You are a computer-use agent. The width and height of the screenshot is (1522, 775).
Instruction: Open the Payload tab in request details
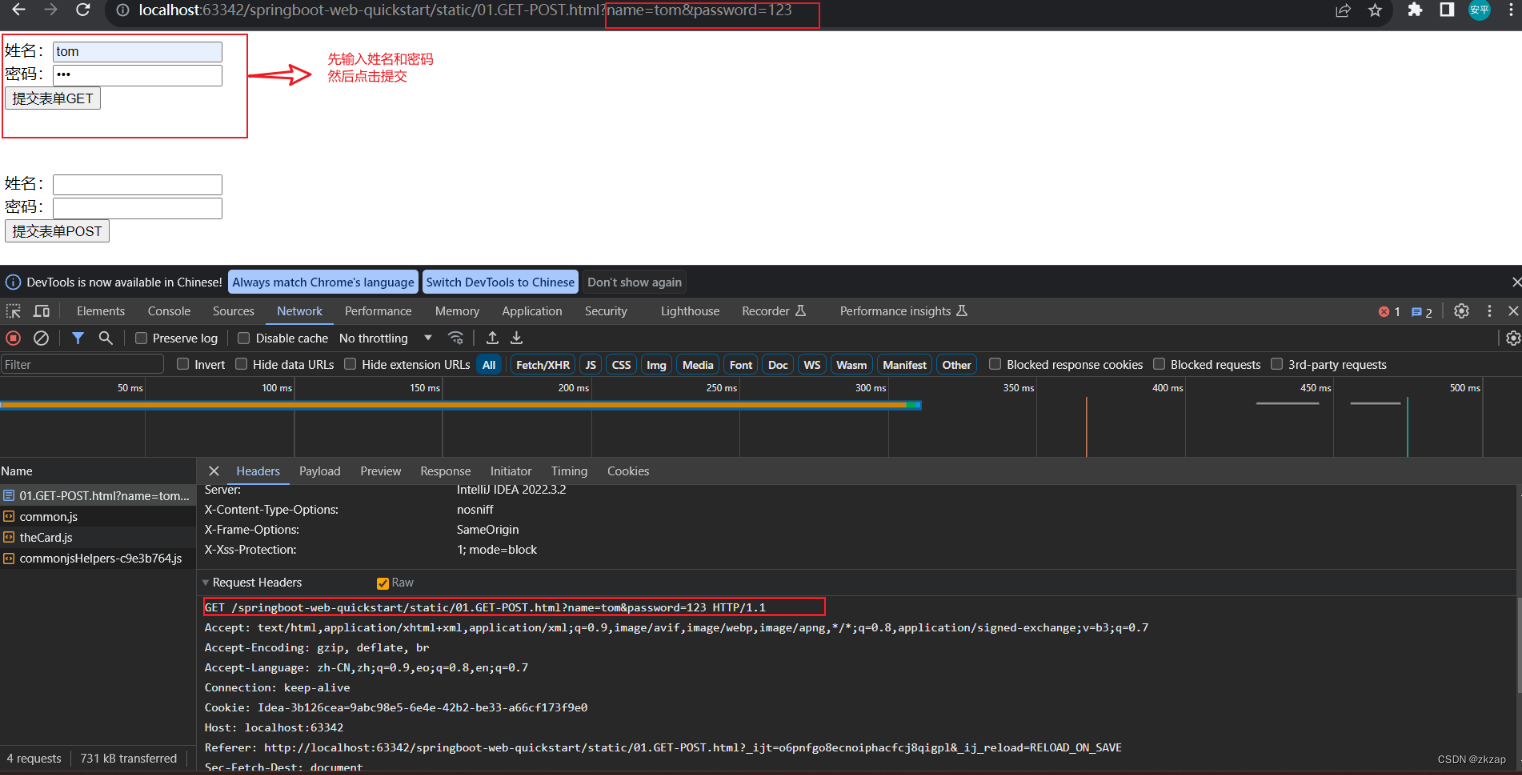[x=320, y=471]
